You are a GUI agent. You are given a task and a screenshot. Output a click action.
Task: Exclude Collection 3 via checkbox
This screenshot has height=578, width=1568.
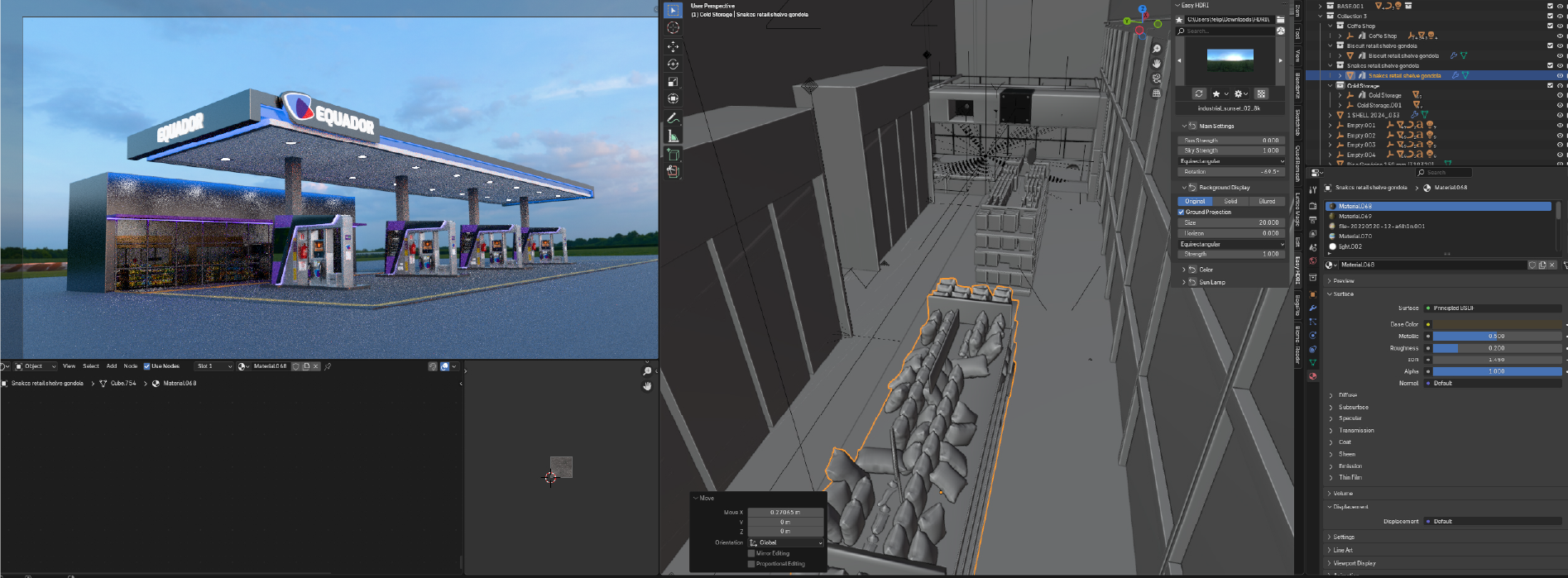coord(1550,16)
